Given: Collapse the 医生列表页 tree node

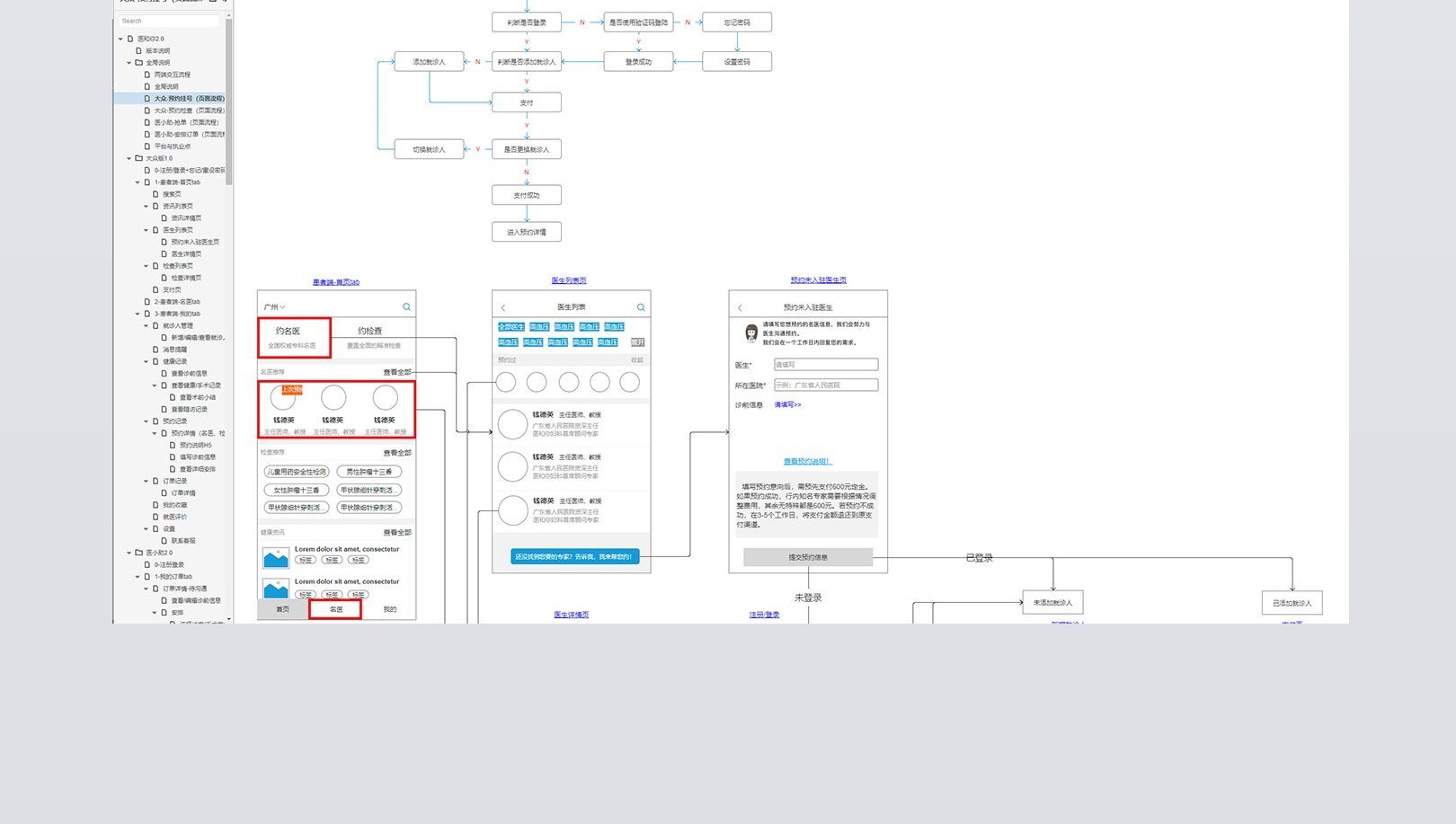Looking at the screenshot, I should point(146,230).
